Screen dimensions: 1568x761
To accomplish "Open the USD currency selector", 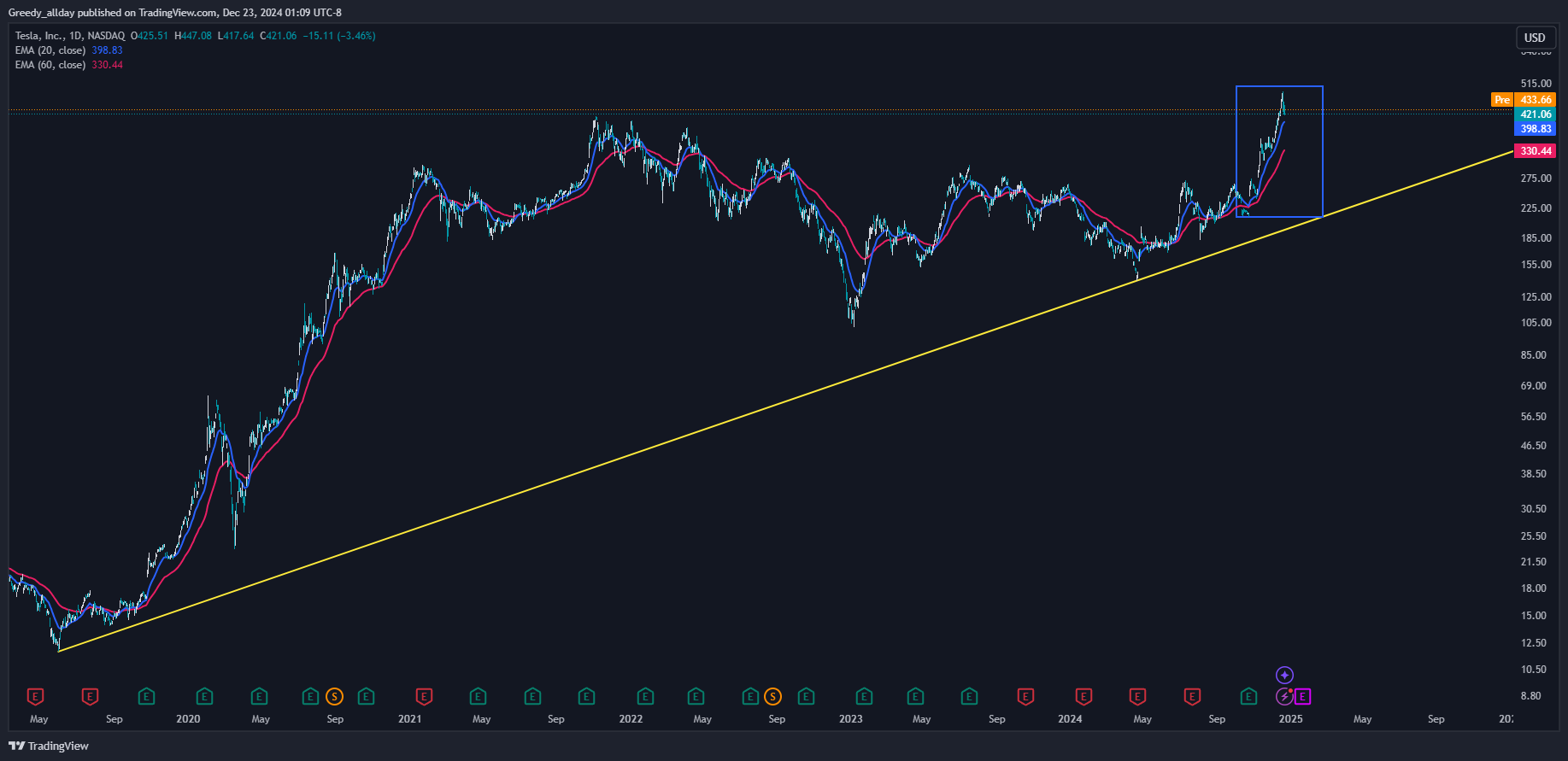I will pyautogui.click(x=1535, y=38).
